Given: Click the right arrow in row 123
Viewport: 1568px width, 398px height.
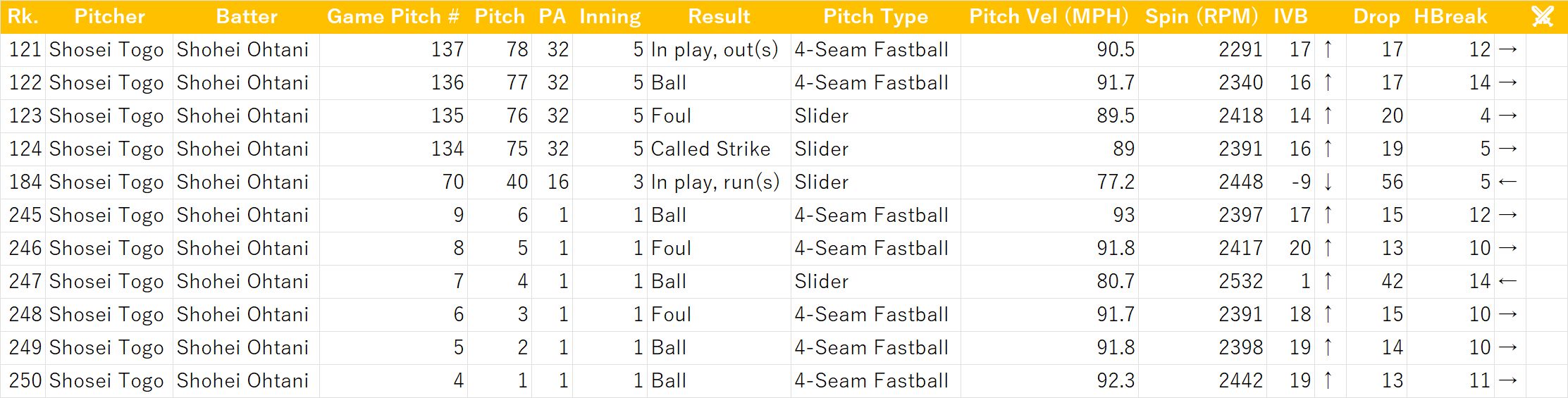Looking at the screenshot, I should pos(1507,116).
